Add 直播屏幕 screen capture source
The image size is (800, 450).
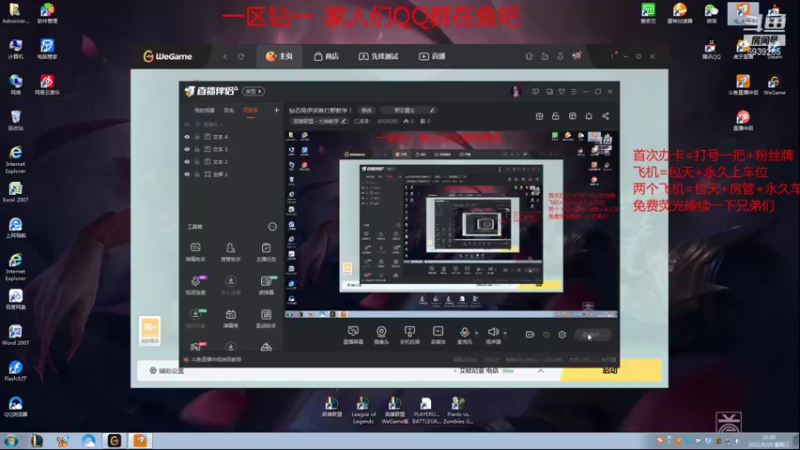353,335
